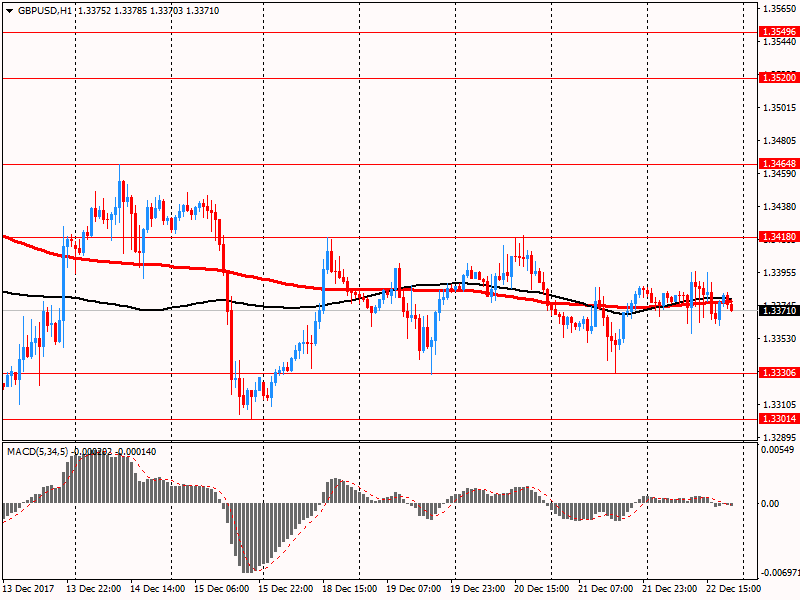Select the 1.33105 price scale value
The height and width of the screenshot is (600, 800).
[780, 404]
